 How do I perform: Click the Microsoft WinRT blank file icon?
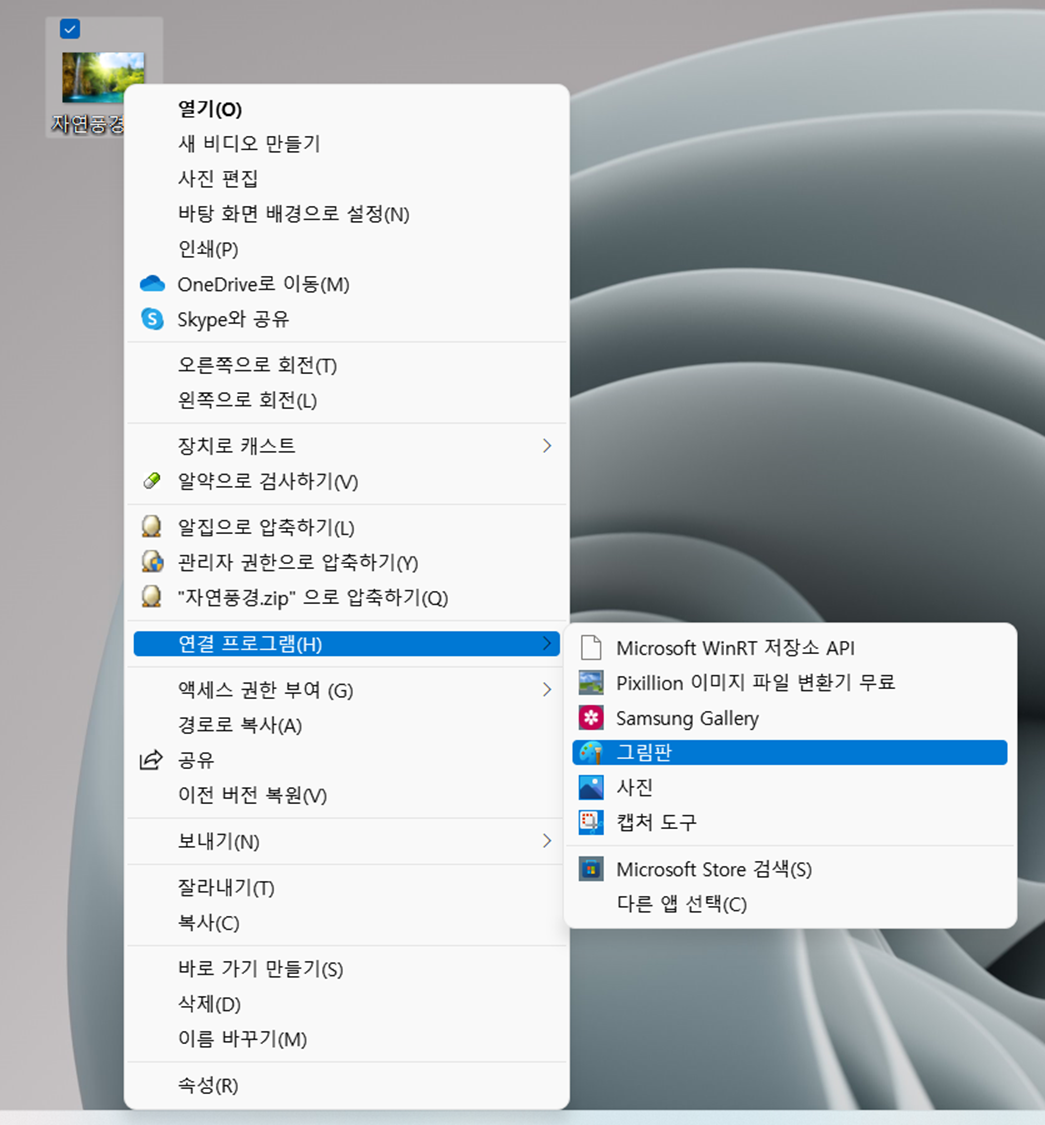tap(591, 647)
